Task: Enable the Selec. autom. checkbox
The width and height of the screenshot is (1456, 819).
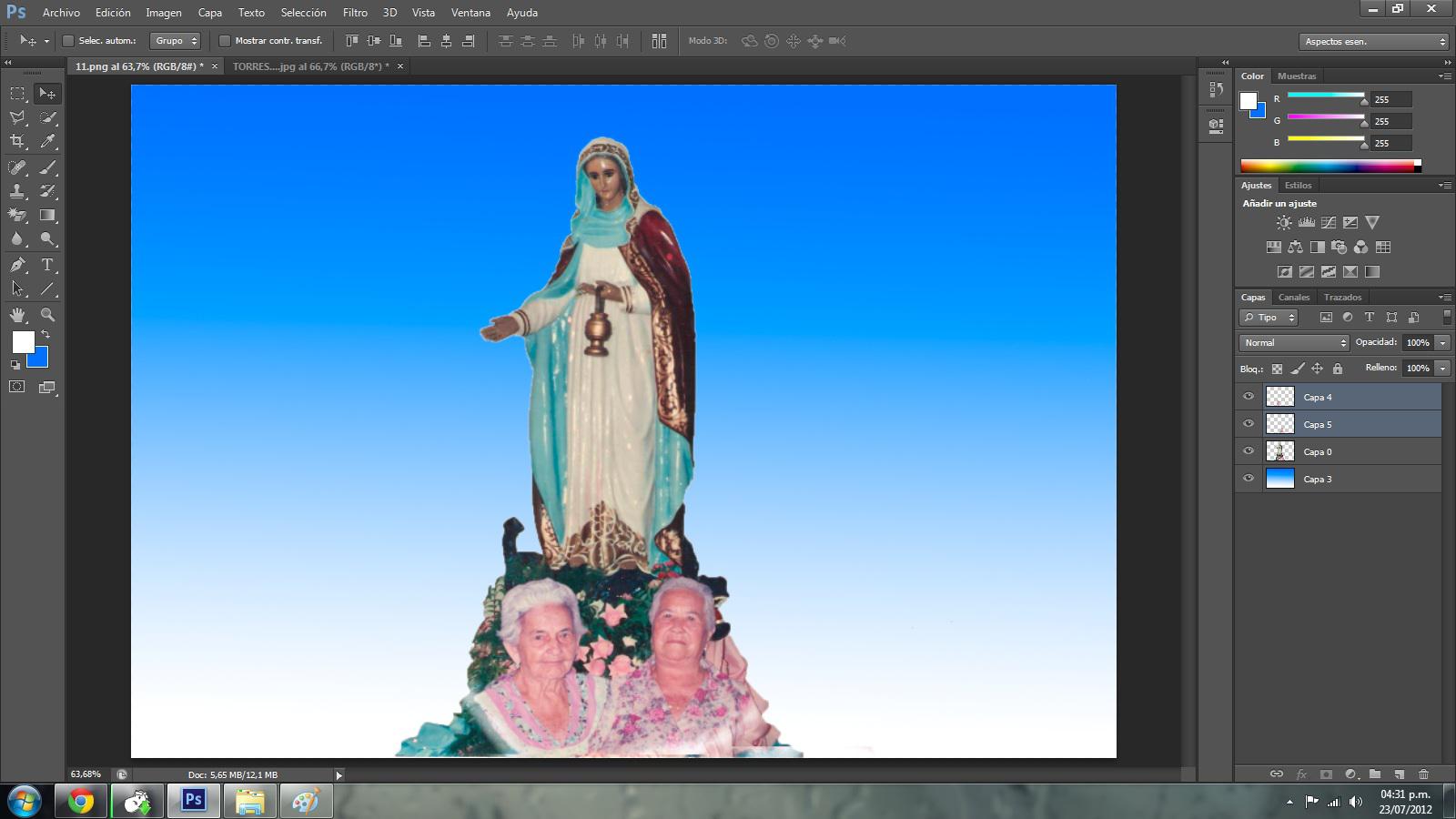Action: (x=68, y=41)
